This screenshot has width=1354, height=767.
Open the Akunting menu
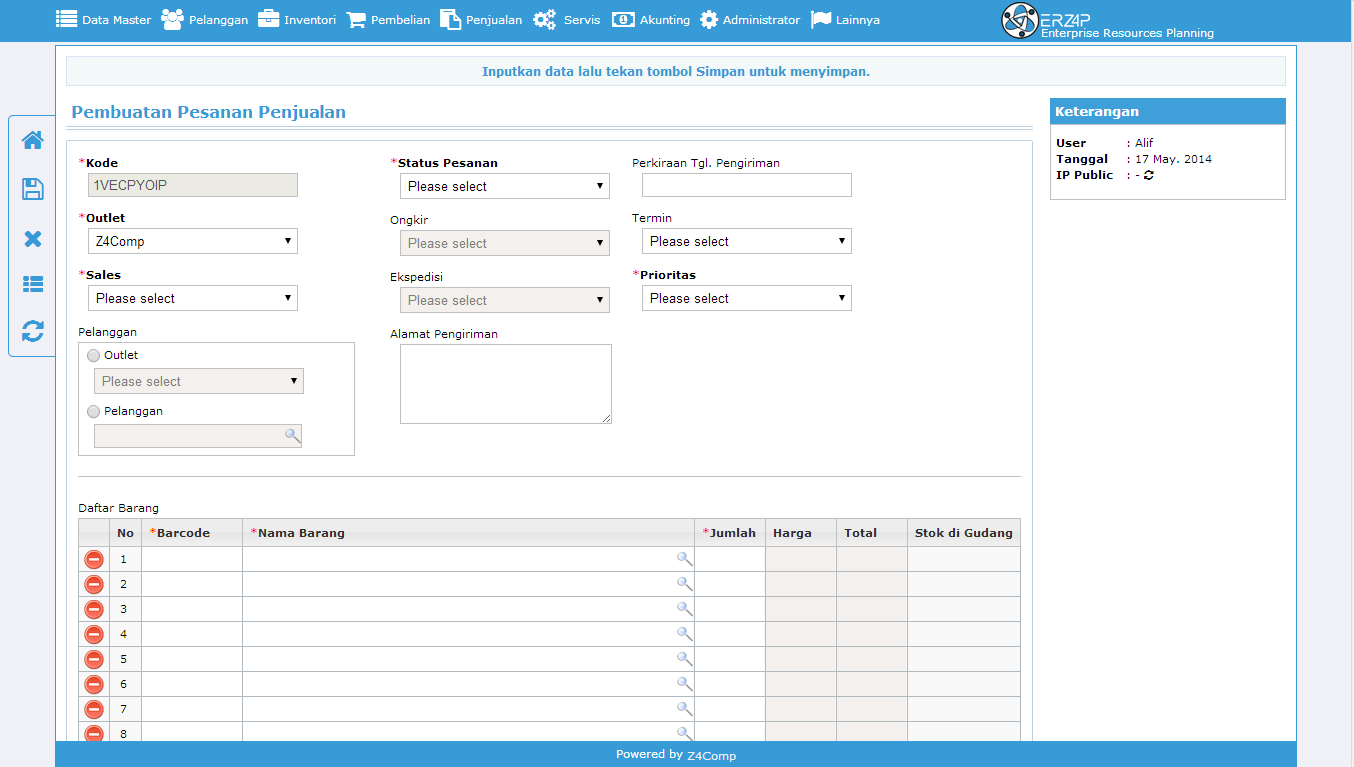[x=651, y=19]
